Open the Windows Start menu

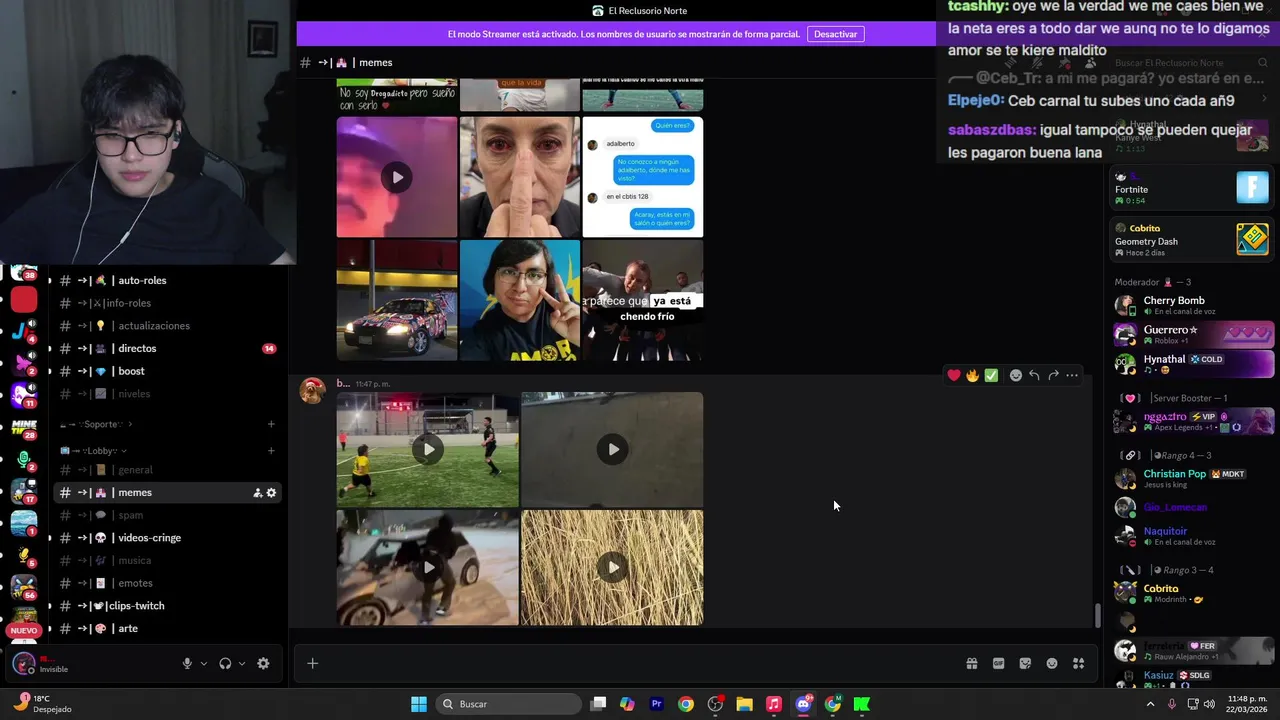pos(419,704)
